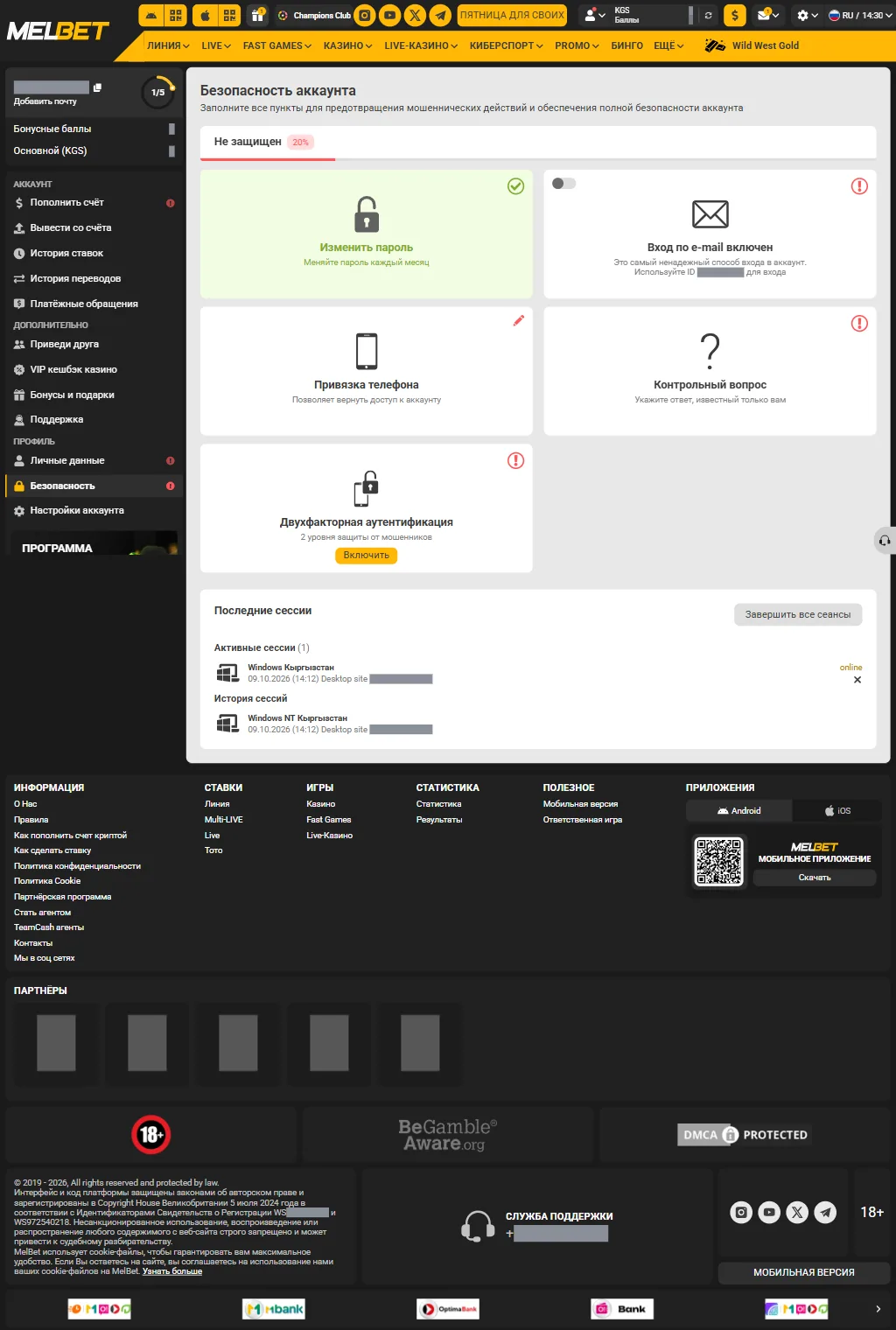Open the X (Twitter) icon in top bar

pos(416,15)
